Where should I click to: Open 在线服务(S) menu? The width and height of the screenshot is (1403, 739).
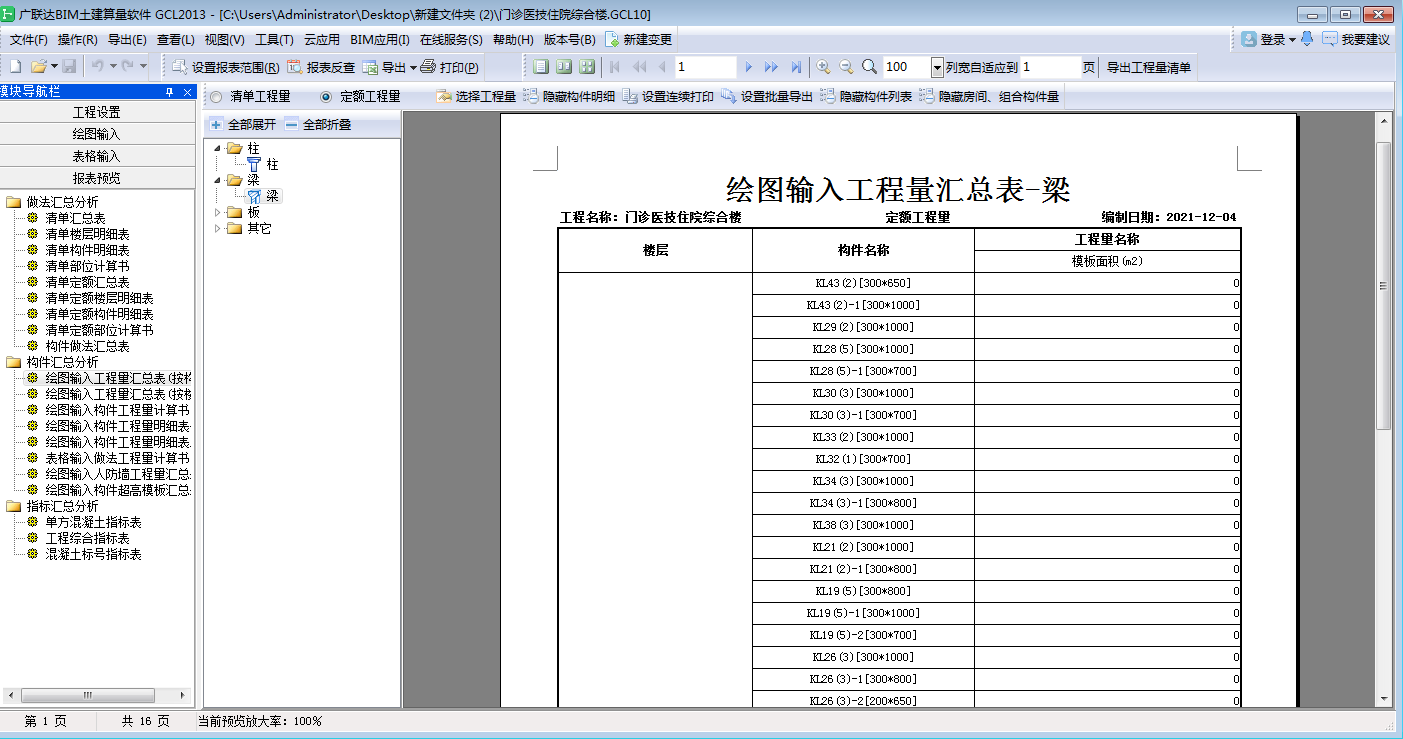tap(451, 40)
